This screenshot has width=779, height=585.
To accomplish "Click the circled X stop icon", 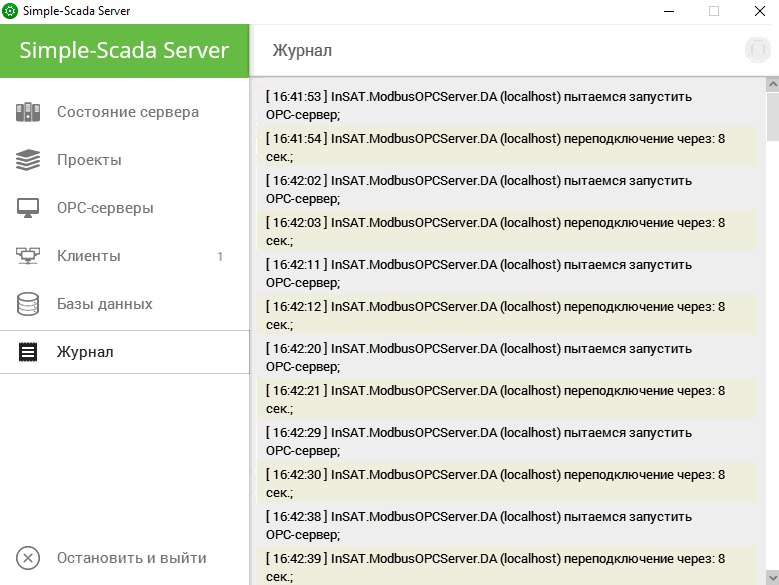I will [x=28, y=558].
